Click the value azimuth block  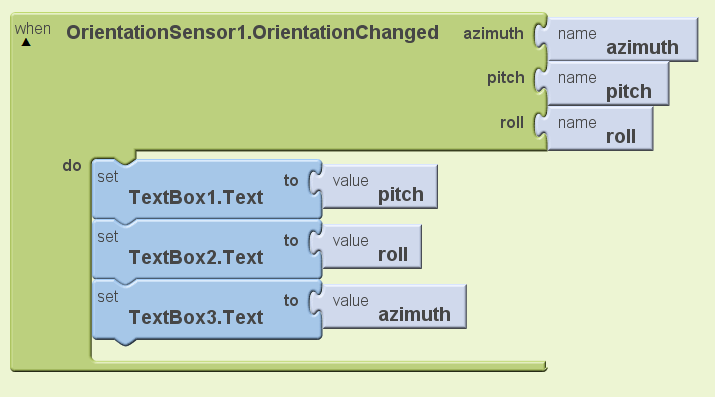[394, 307]
